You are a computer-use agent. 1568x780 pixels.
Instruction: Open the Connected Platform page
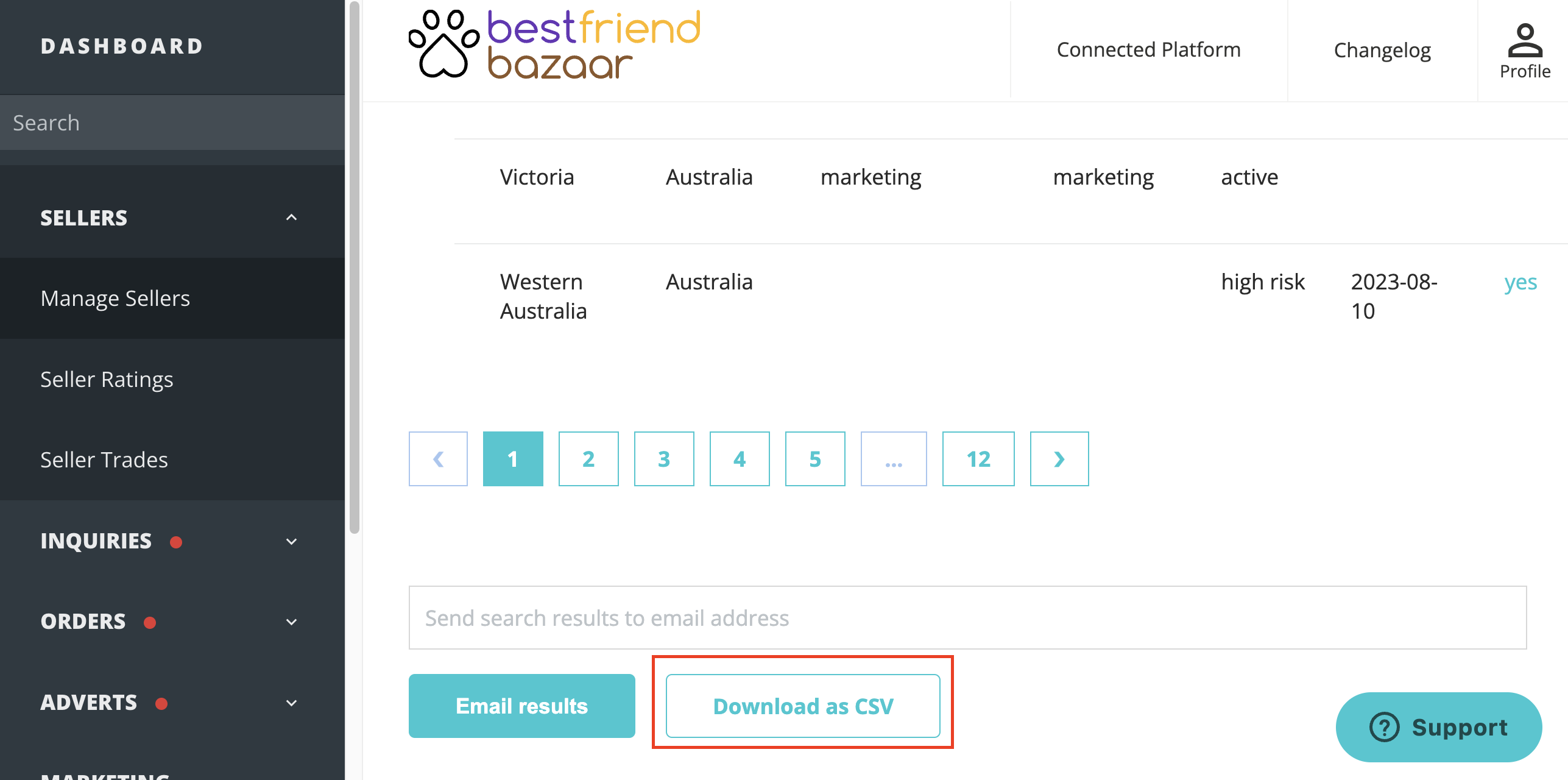tap(1148, 49)
